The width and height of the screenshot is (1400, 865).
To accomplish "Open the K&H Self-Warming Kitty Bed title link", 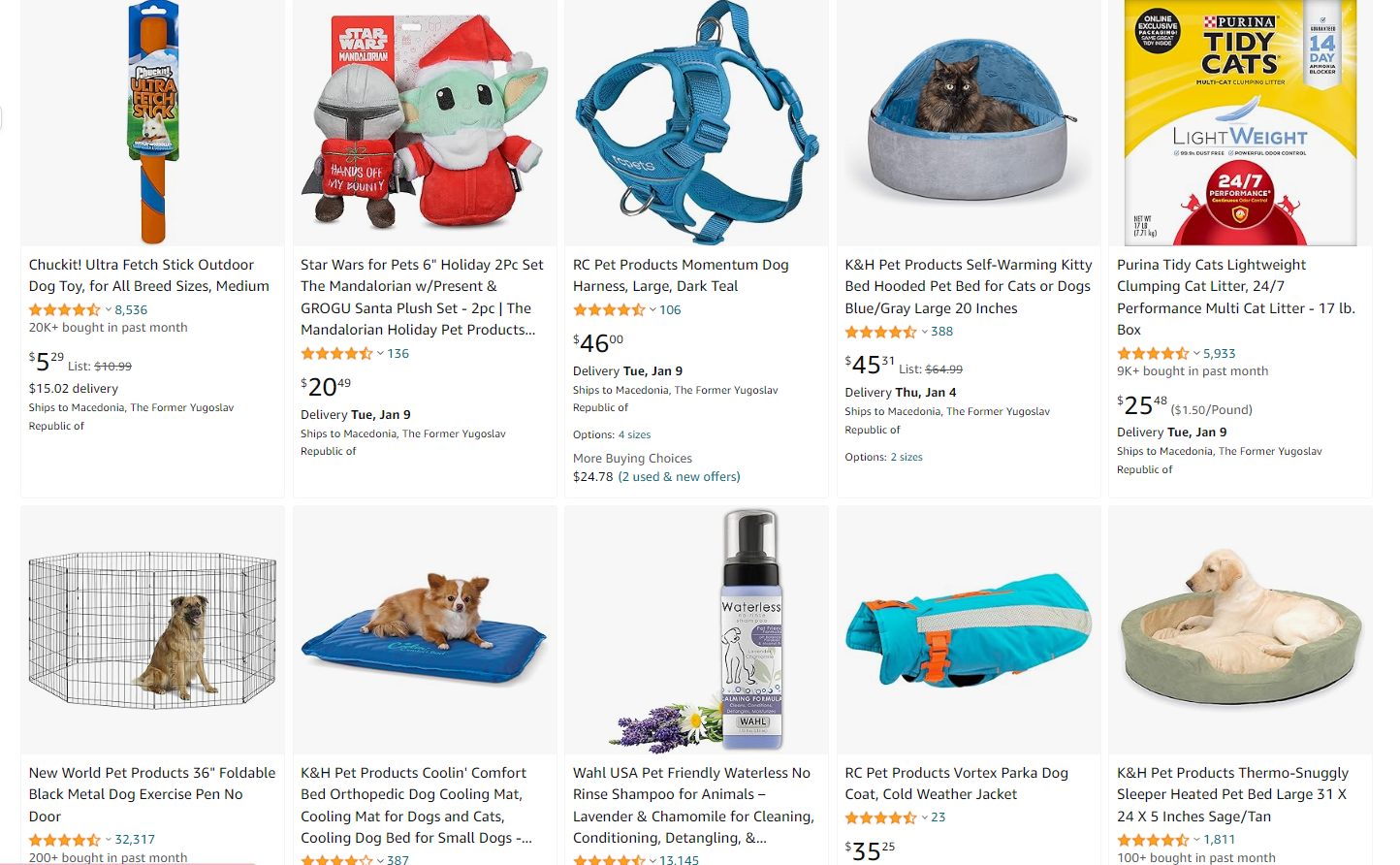I will [969, 286].
